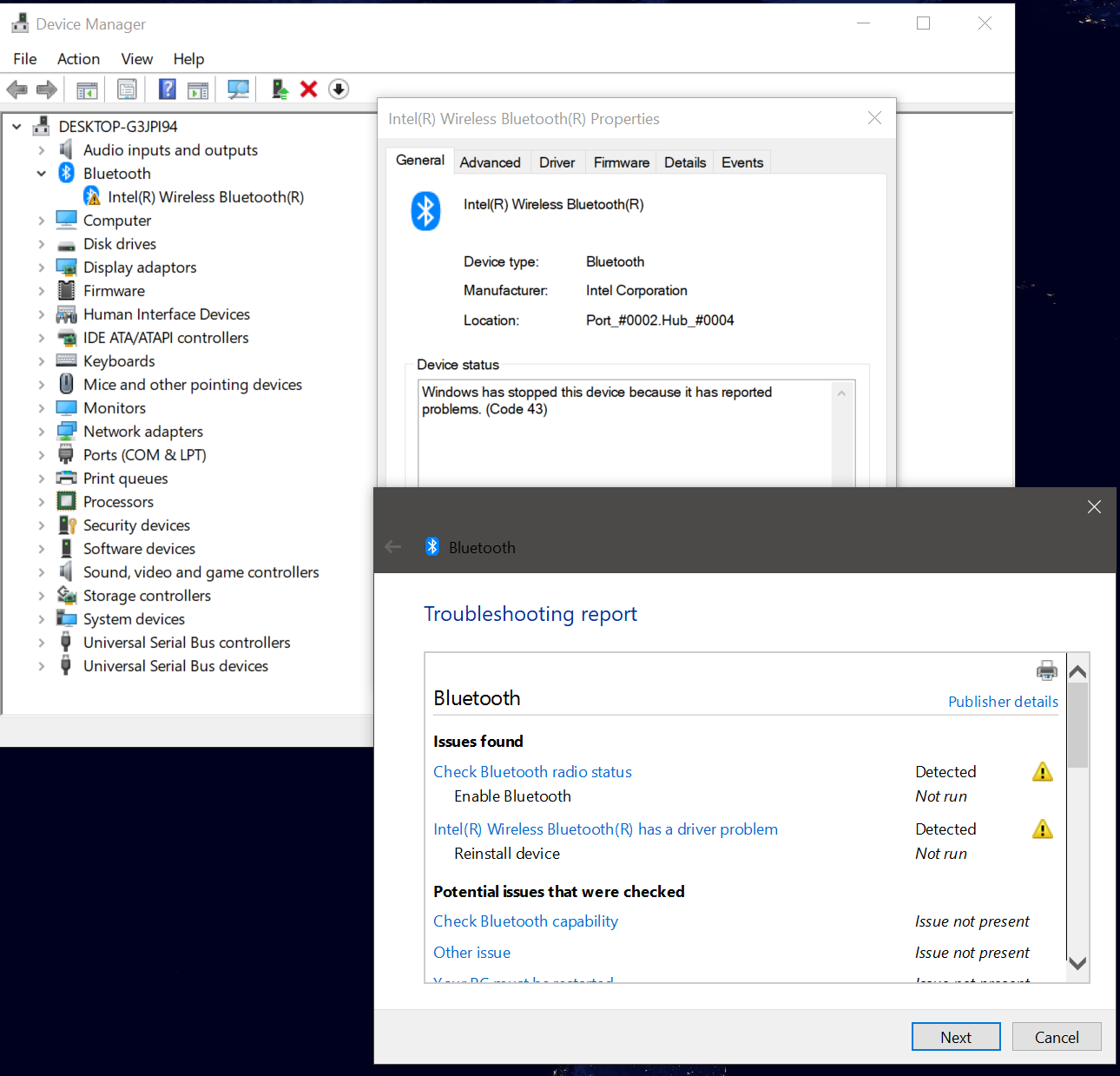
Task: Click the Next button in troubleshooter
Action: [956, 1036]
